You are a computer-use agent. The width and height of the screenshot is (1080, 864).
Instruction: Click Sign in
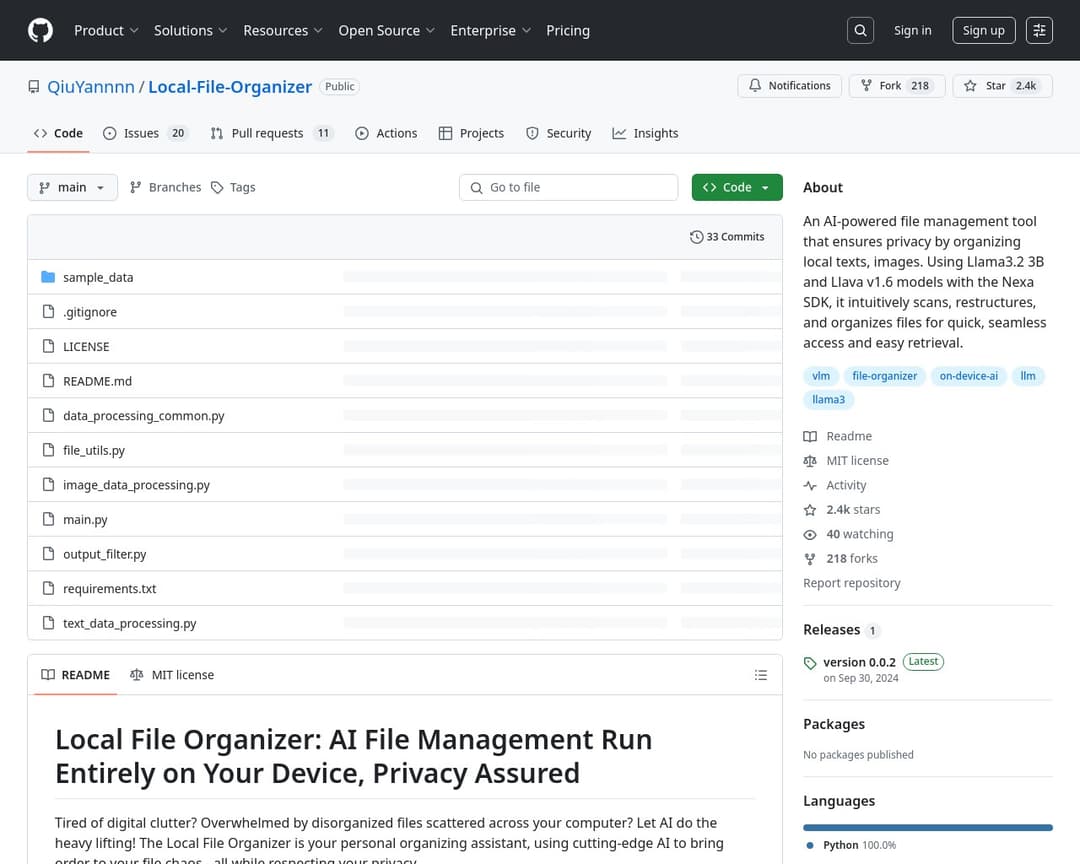point(913,30)
